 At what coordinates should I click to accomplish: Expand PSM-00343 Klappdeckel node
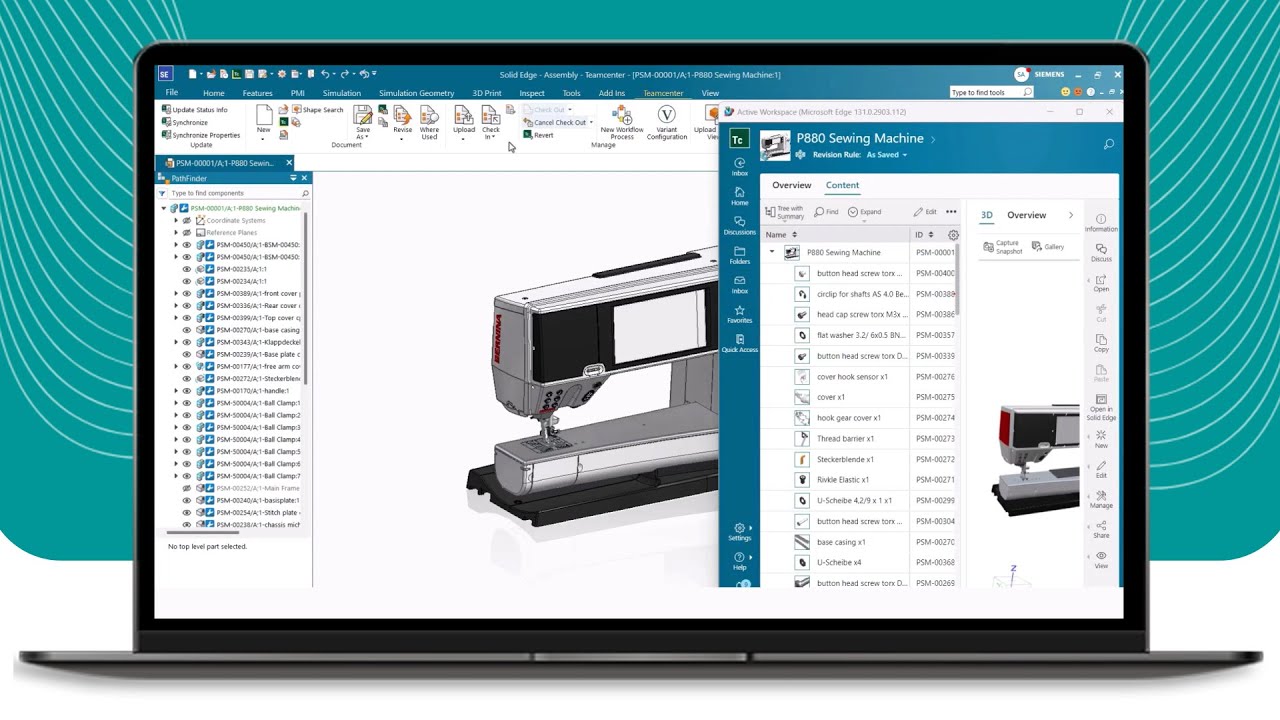176,342
